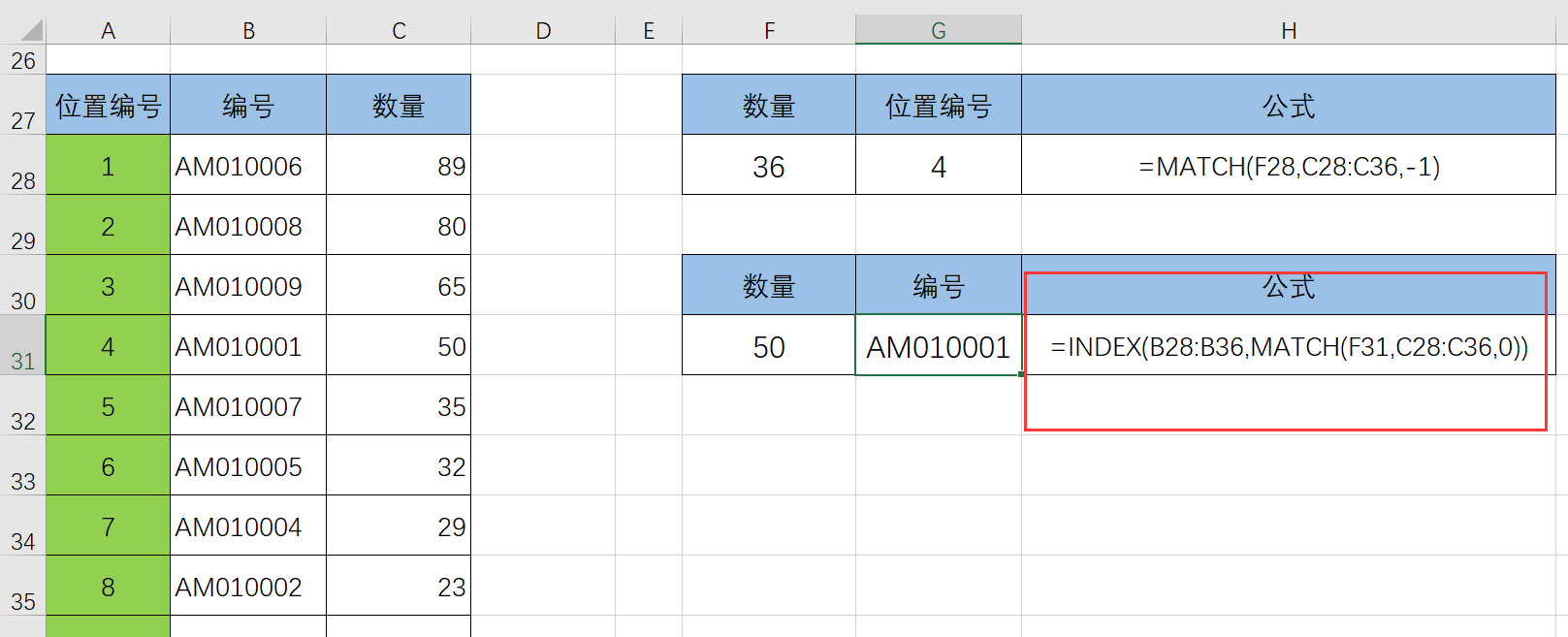Select cell with AM010009
1568x637 pixels.
[x=248, y=285]
